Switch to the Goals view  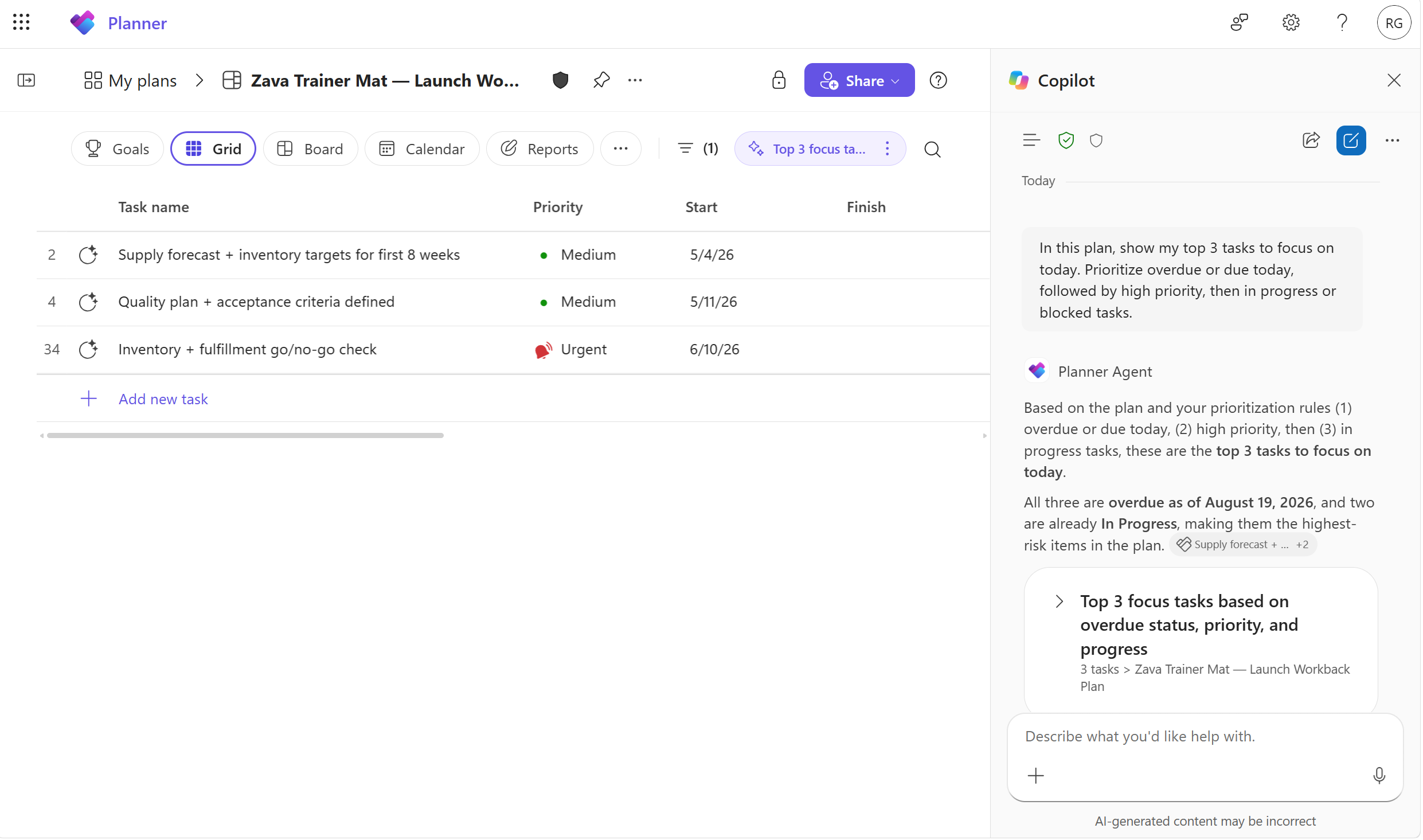click(117, 149)
